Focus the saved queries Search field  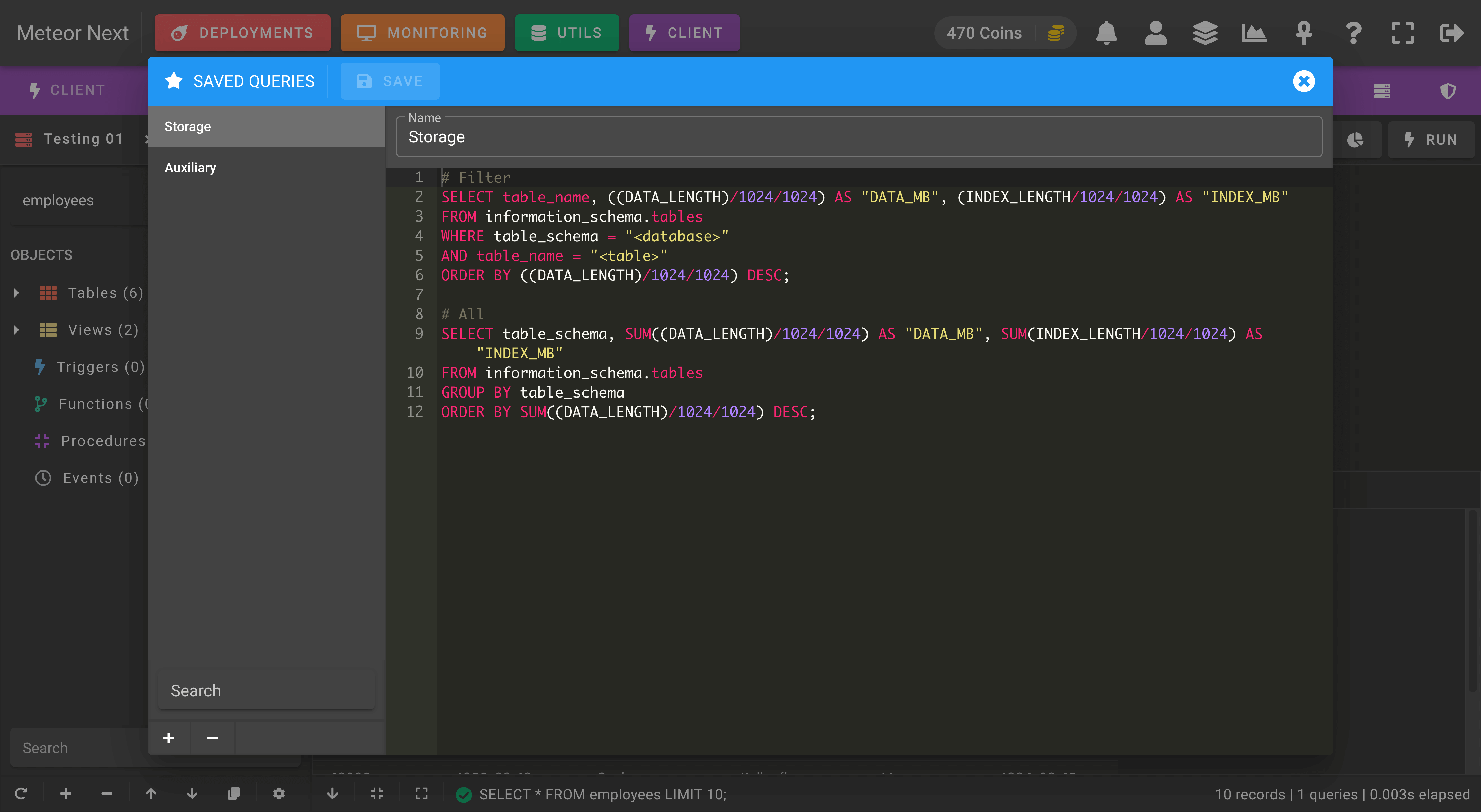[x=266, y=690]
